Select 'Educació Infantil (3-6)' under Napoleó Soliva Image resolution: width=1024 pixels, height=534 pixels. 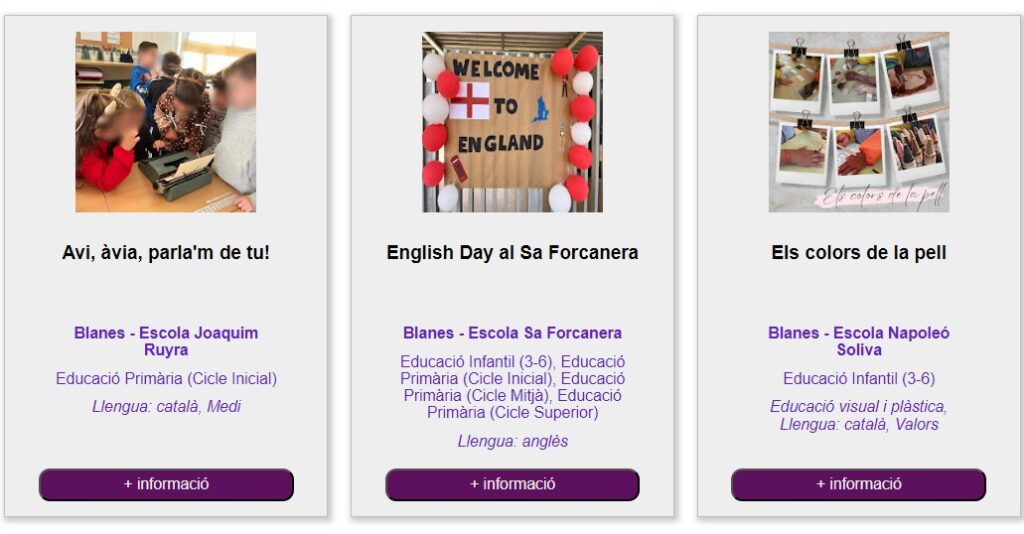858,379
